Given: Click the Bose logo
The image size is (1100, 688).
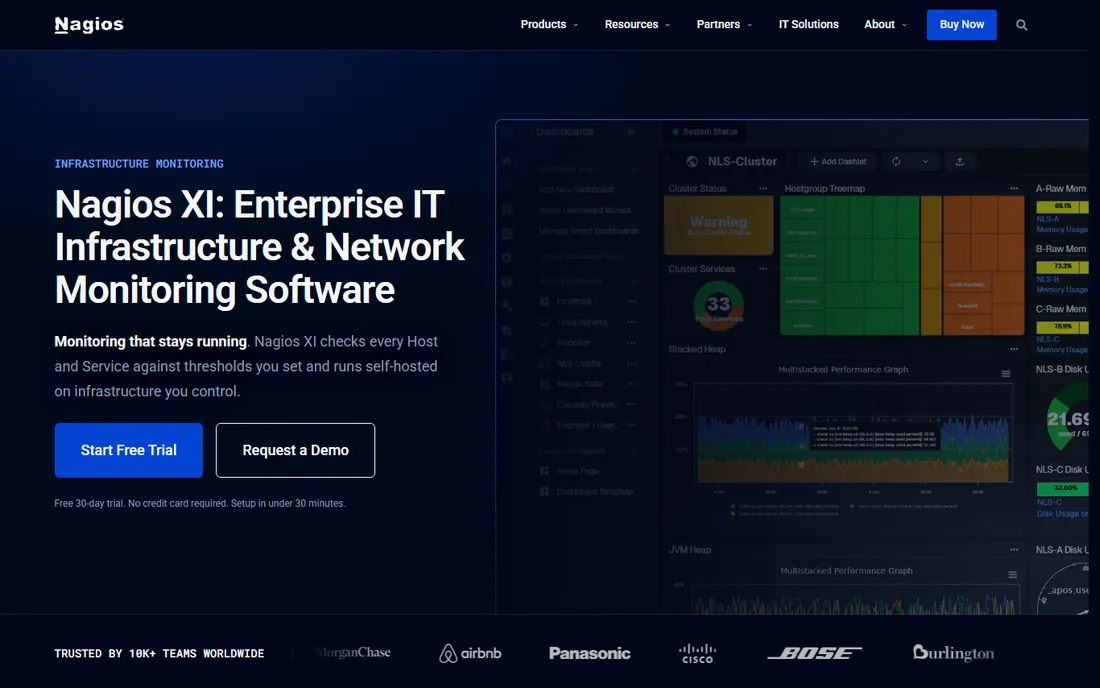Looking at the screenshot, I should (814, 654).
